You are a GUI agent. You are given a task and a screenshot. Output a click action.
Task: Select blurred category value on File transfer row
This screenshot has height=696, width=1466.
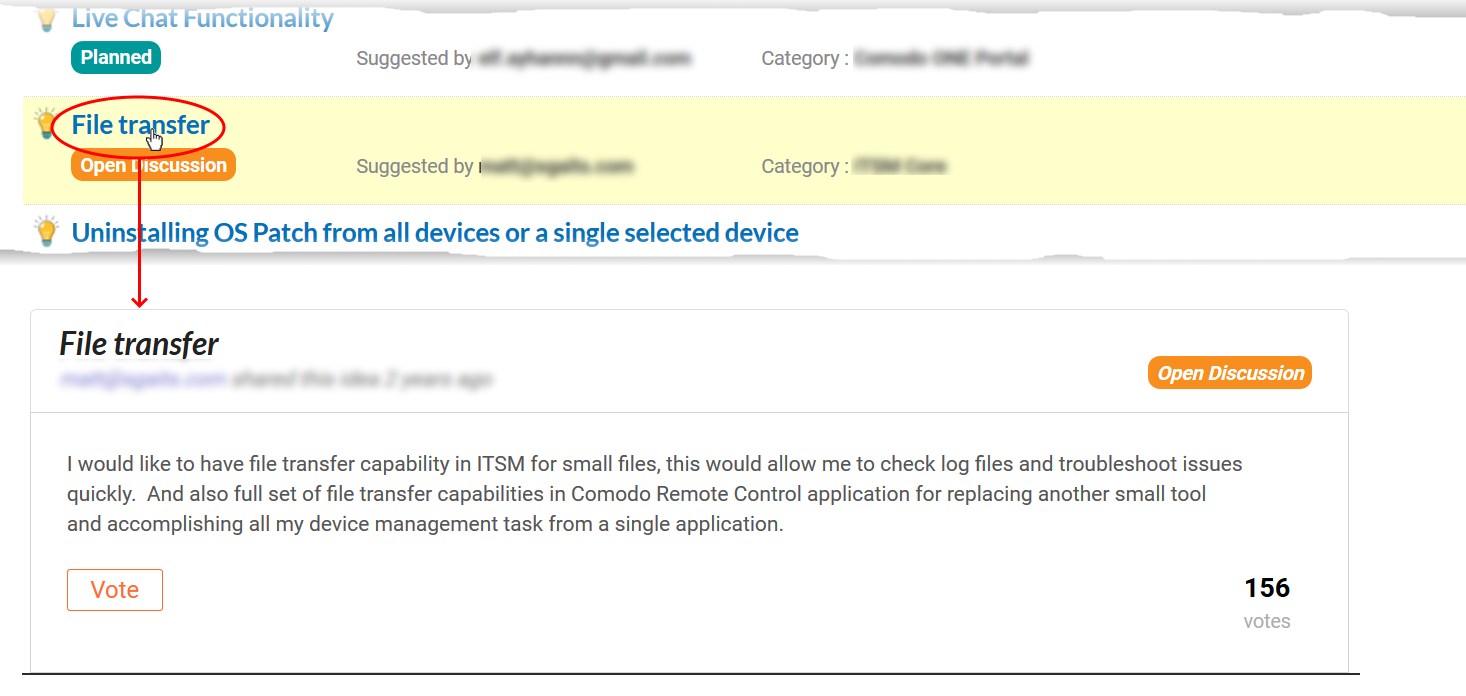[x=901, y=166]
